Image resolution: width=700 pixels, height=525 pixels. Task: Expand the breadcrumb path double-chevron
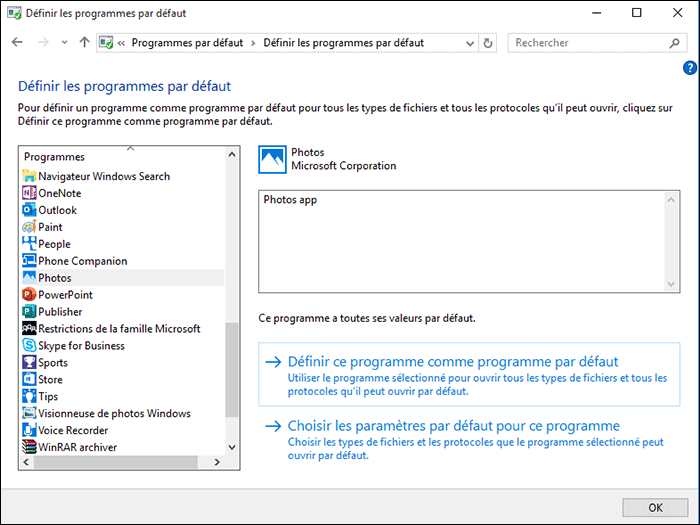point(121,43)
